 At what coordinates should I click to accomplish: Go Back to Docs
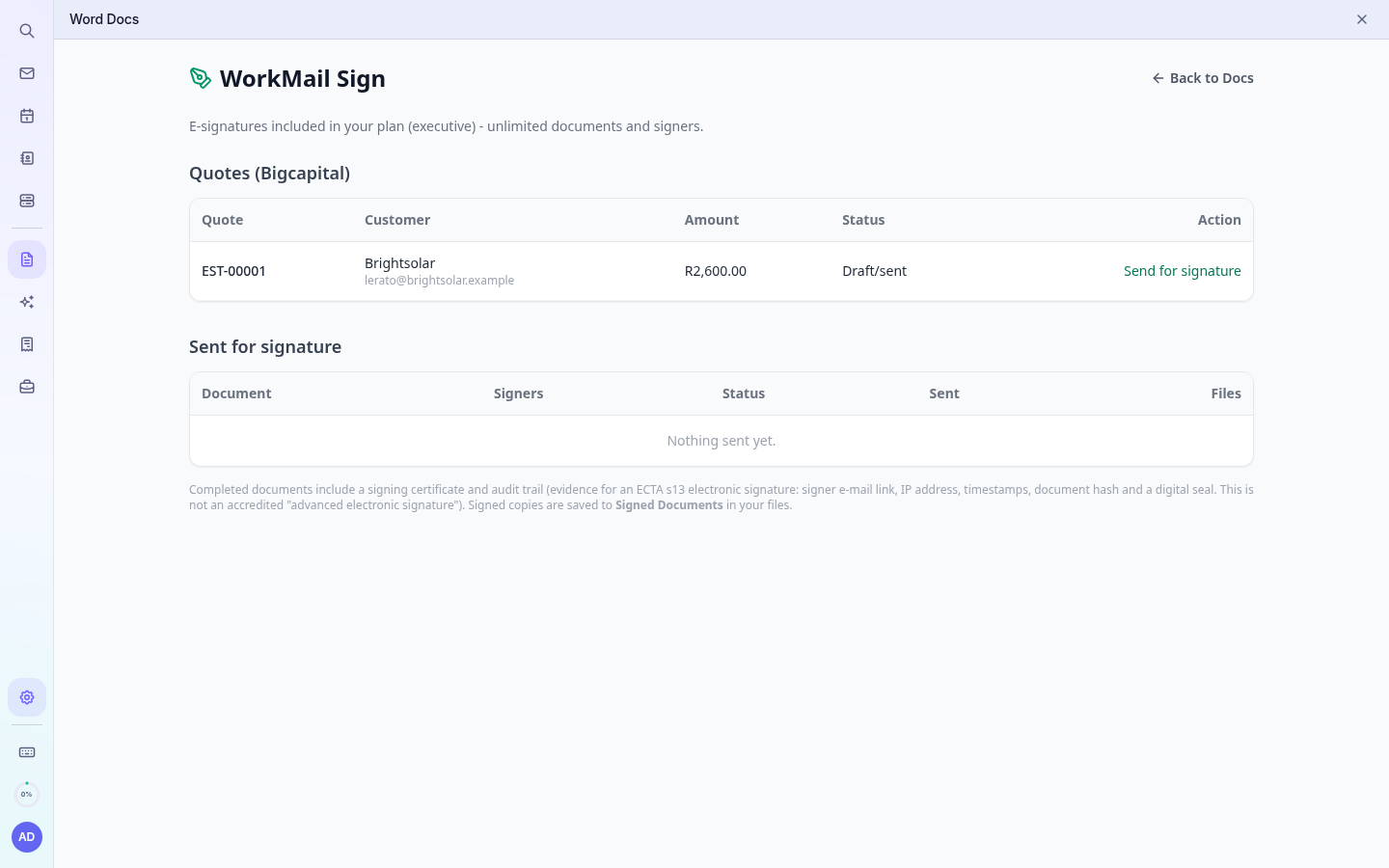click(x=1203, y=78)
